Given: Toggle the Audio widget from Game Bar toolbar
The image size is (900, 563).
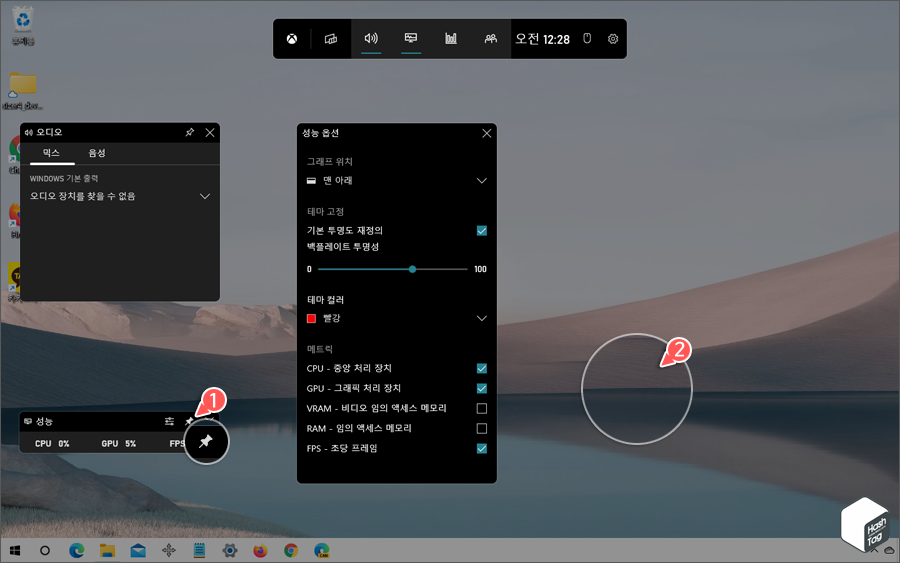Looking at the screenshot, I should click(x=371, y=38).
